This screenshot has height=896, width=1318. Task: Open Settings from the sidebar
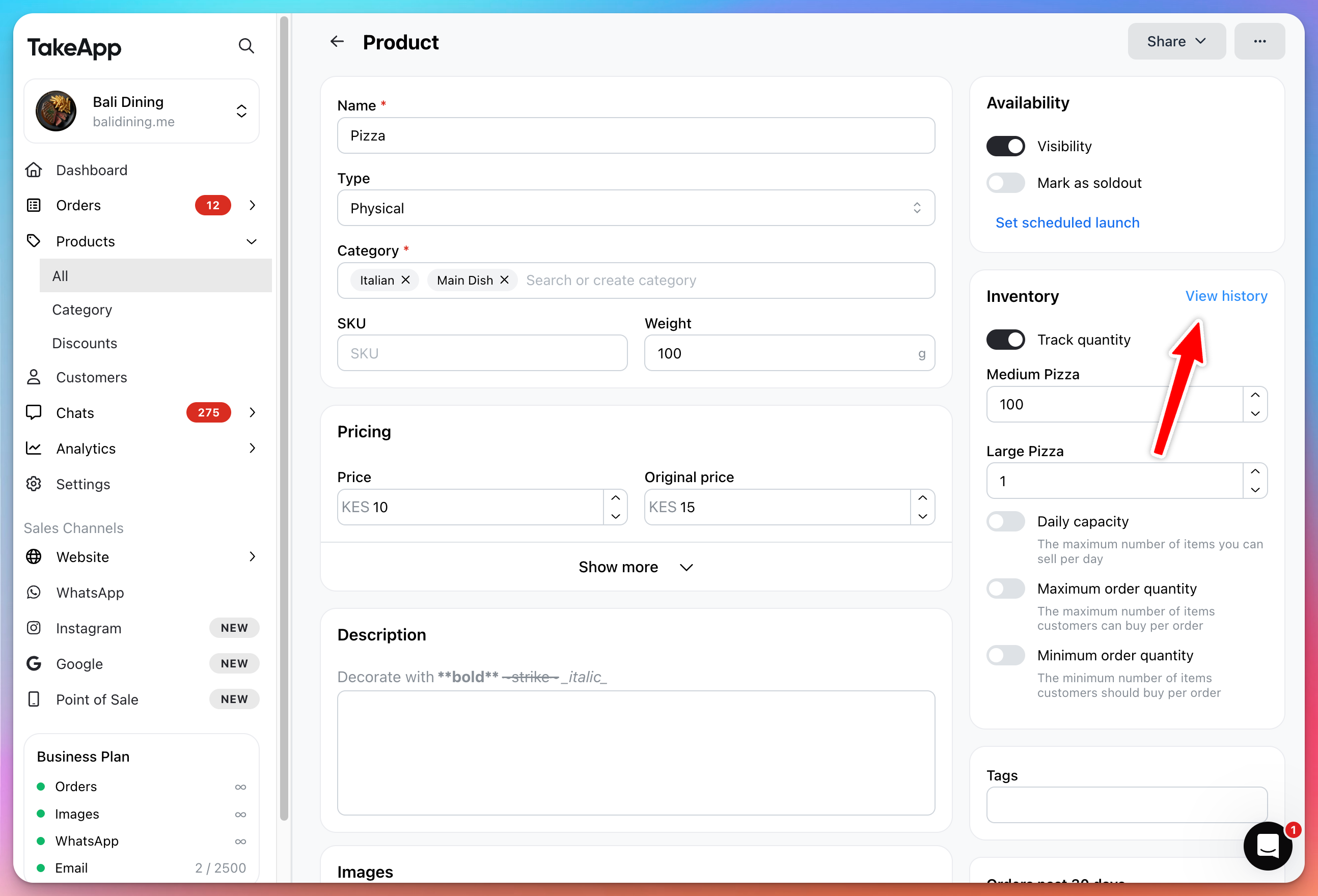coord(84,484)
